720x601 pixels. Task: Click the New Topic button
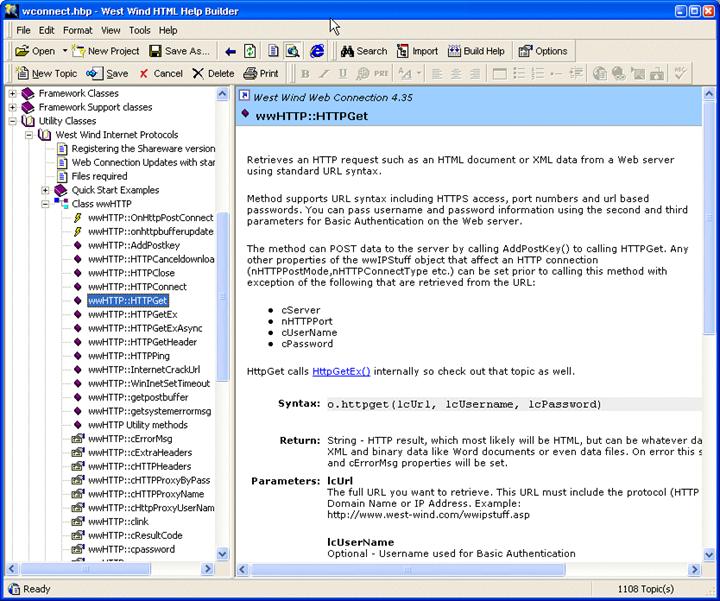point(46,73)
